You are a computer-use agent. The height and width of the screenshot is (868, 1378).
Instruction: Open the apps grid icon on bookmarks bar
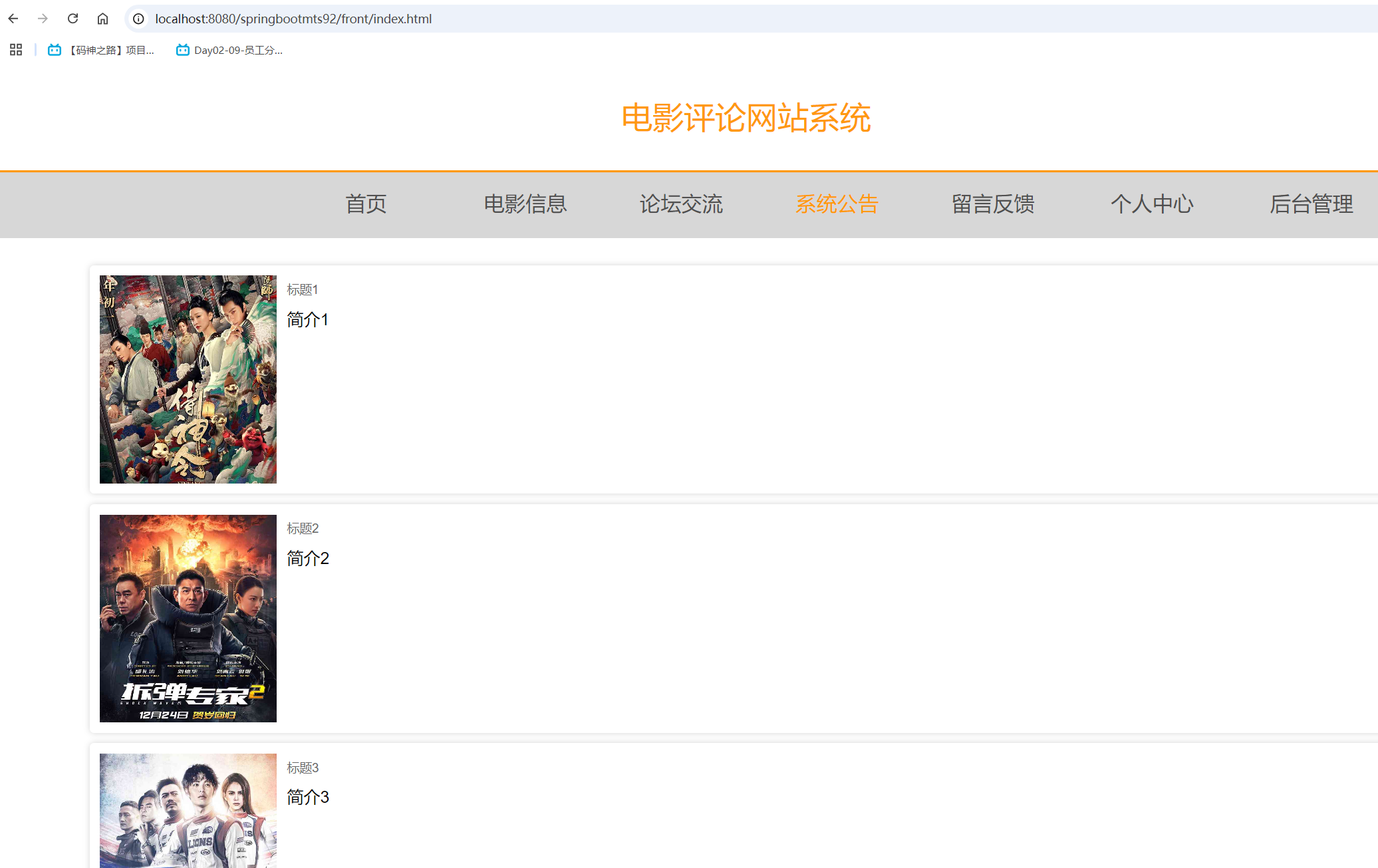(x=15, y=49)
